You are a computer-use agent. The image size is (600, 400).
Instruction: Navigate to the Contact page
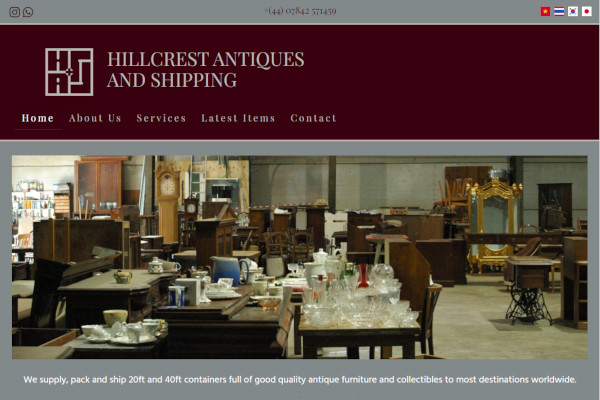tap(313, 118)
